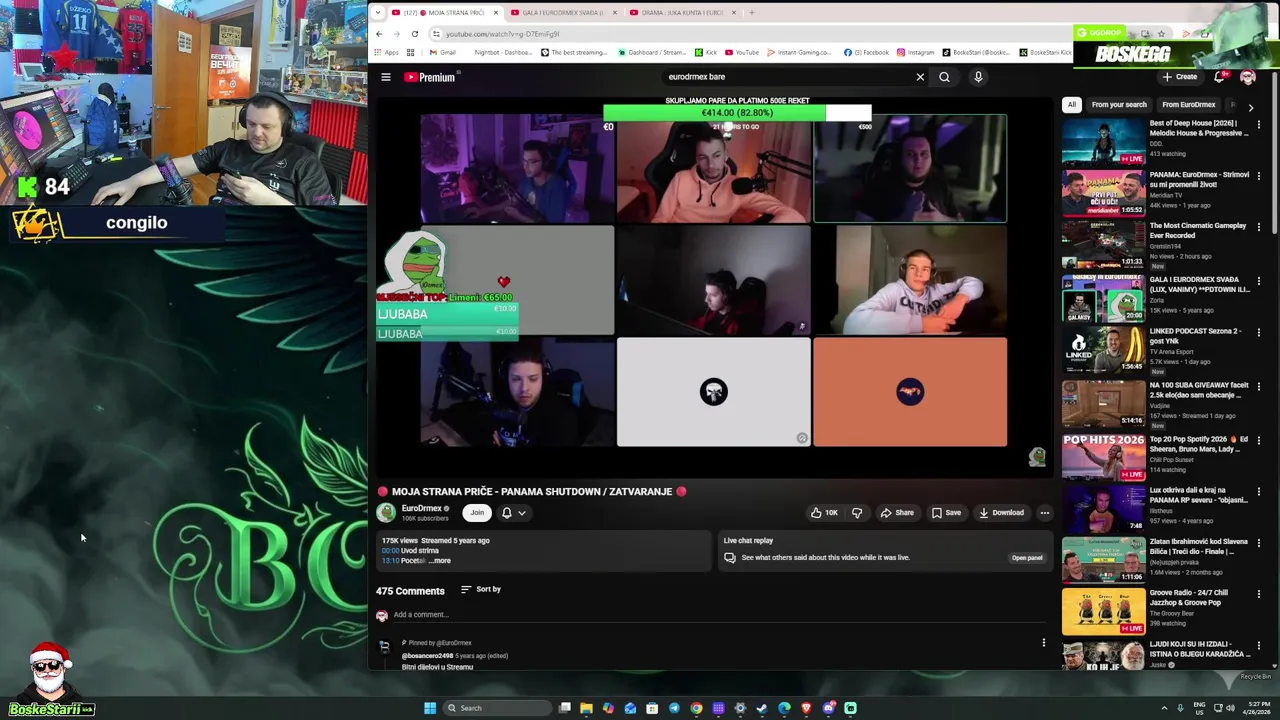Click the magnifier search button

click(944, 77)
